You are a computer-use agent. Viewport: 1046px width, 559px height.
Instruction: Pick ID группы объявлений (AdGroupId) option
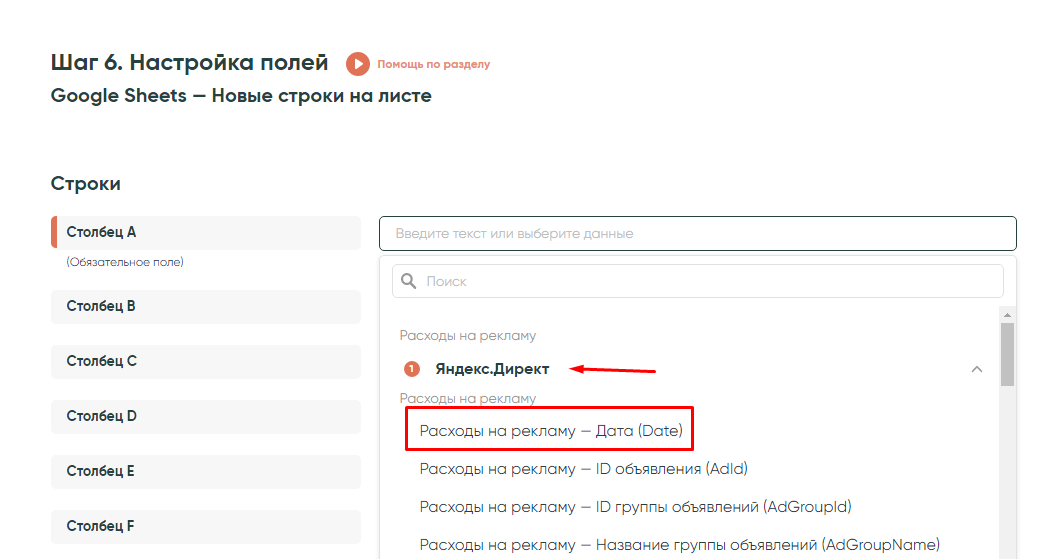(x=635, y=506)
